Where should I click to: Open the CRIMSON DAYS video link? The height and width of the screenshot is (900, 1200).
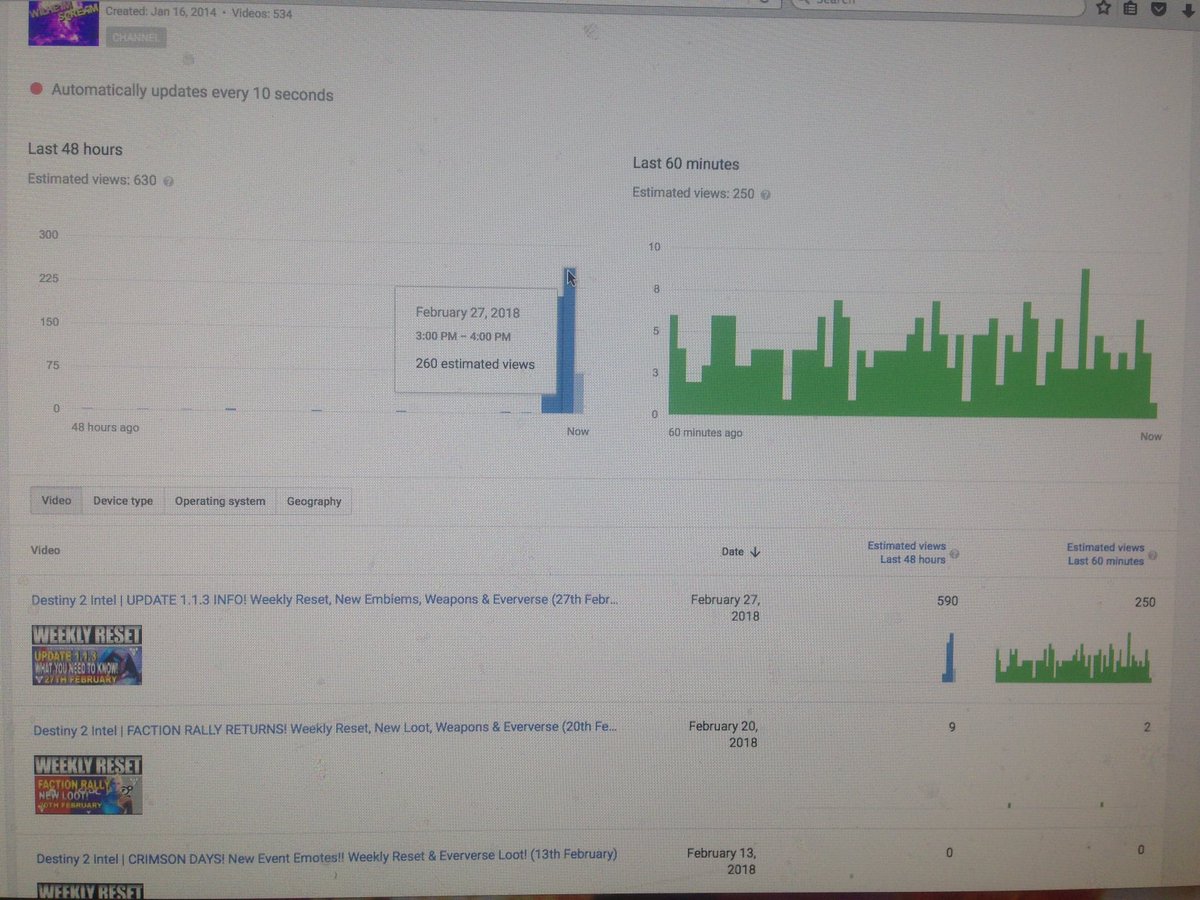[x=326, y=857]
